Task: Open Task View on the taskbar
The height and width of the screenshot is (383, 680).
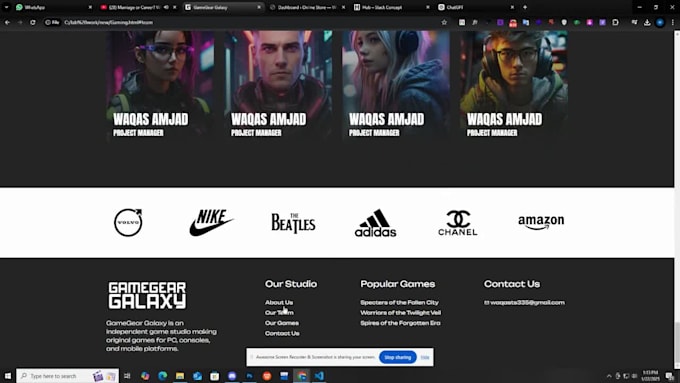Action: coord(127,376)
